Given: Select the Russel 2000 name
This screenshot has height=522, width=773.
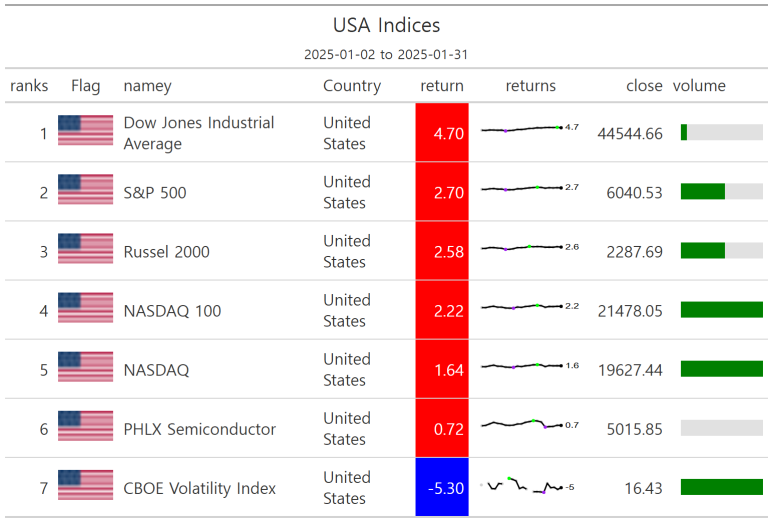Looking at the screenshot, I should click(x=167, y=251).
